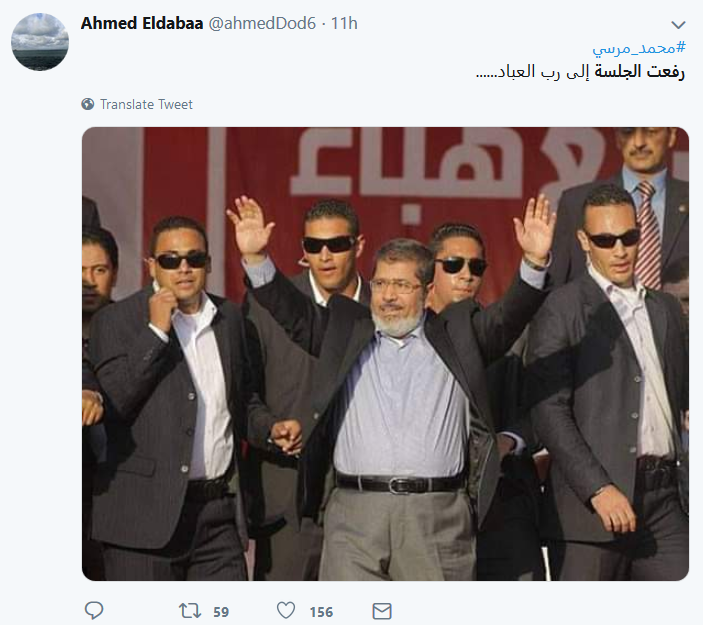Open the 11h tweet timestamp
Screen dimensions: 703x625
point(344,23)
